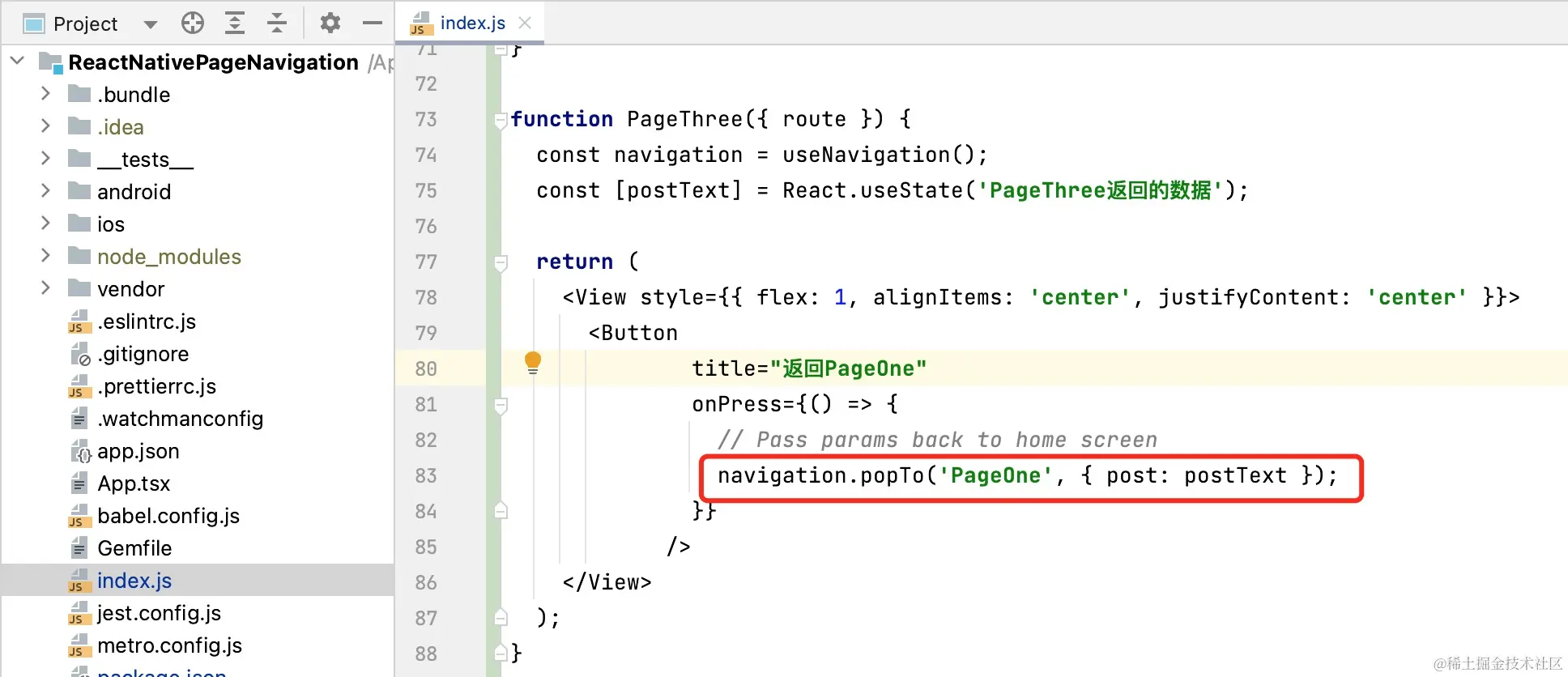Click the closing '</View>' tag

point(607,582)
